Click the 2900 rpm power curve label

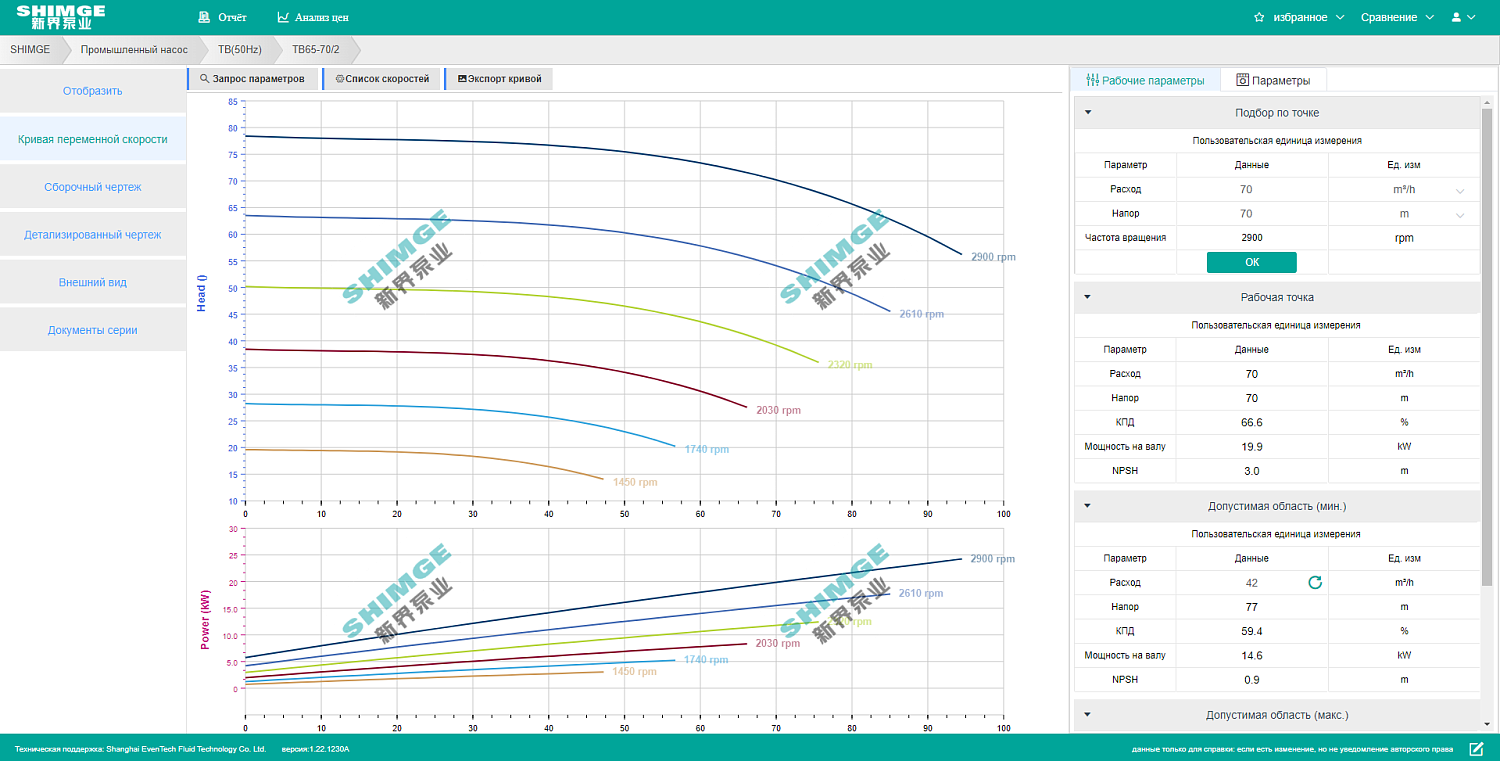(x=993, y=559)
